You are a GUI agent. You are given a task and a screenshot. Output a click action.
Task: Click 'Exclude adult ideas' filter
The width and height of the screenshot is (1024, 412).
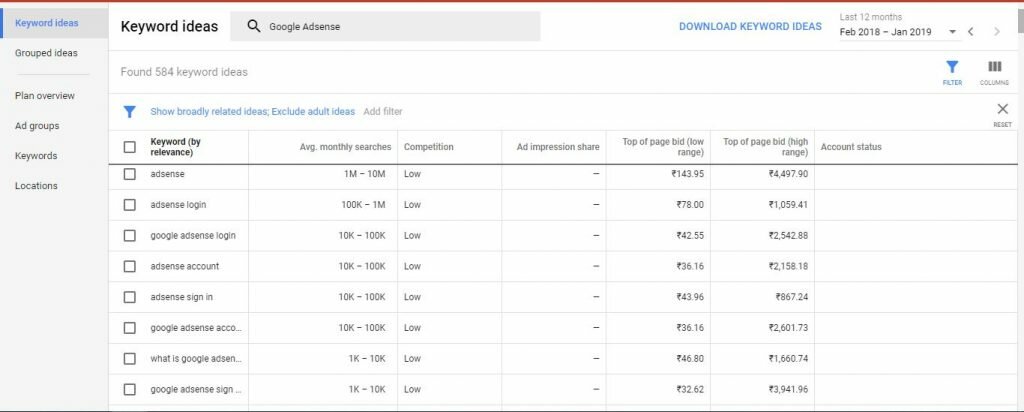point(313,112)
